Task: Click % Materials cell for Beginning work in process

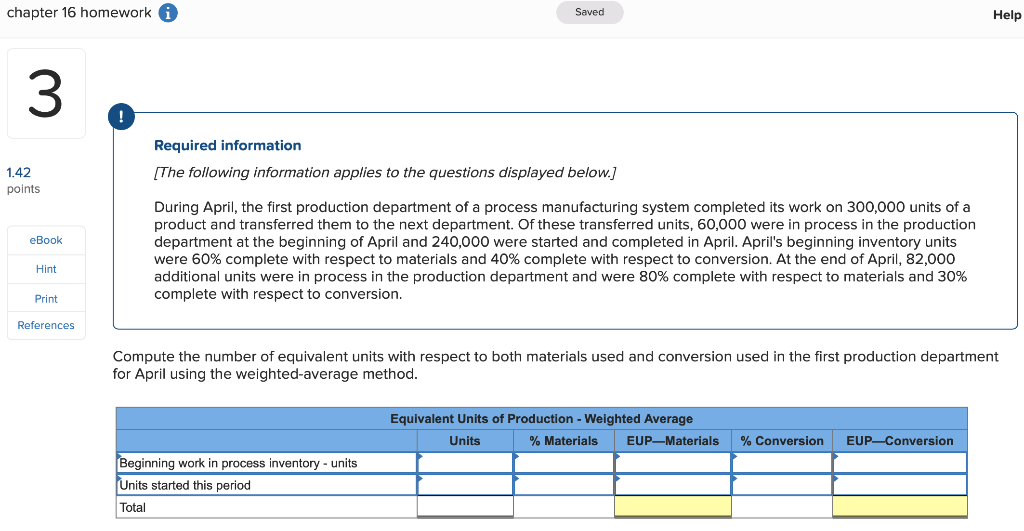Action: (564, 463)
